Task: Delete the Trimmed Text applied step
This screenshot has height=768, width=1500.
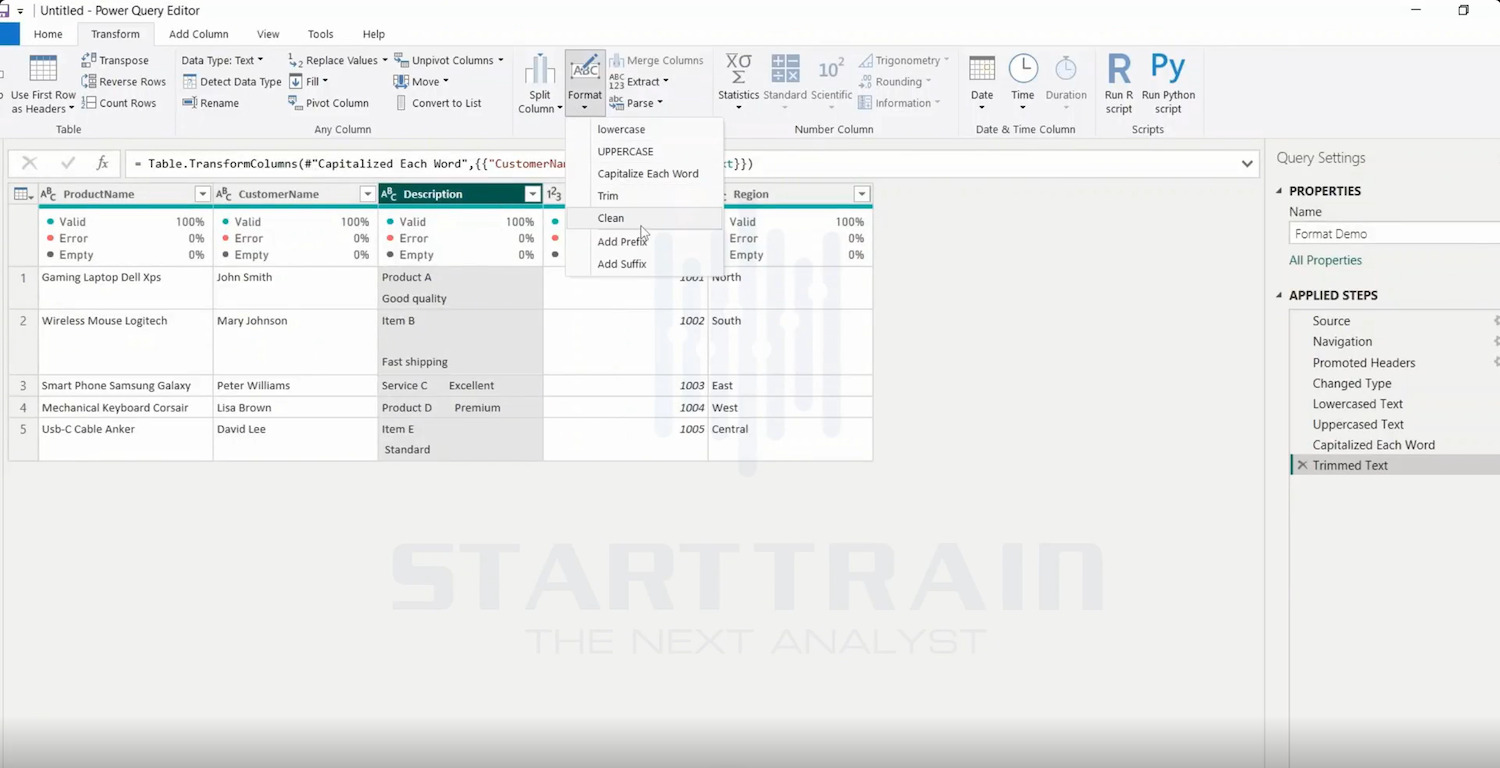Action: (x=1302, y=465)
